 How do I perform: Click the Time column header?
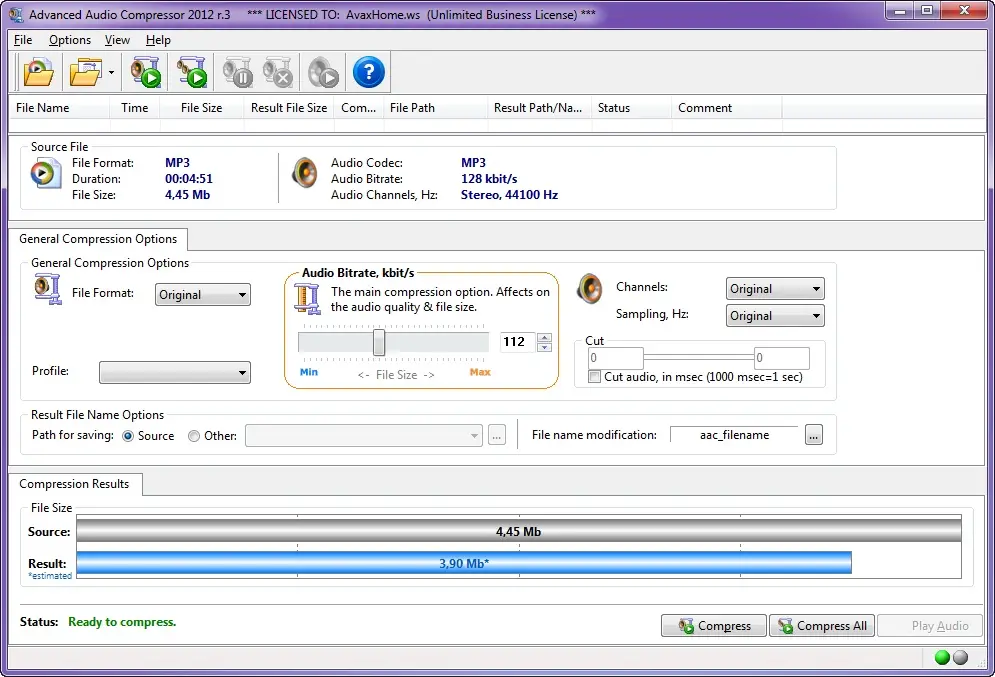(x=135, y=108)
